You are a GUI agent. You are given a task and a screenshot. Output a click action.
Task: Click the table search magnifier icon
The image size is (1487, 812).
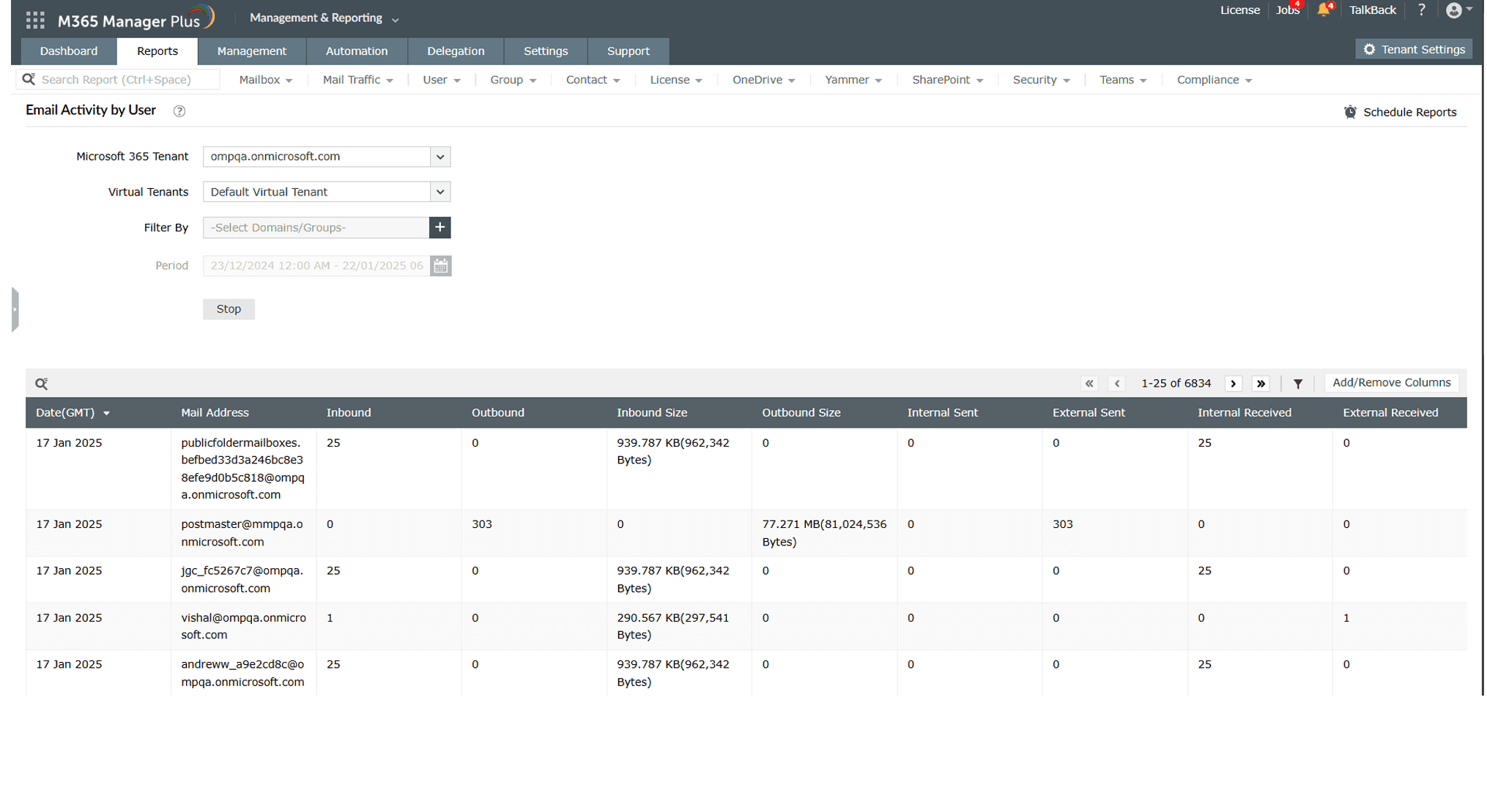[x=42, y=384]
